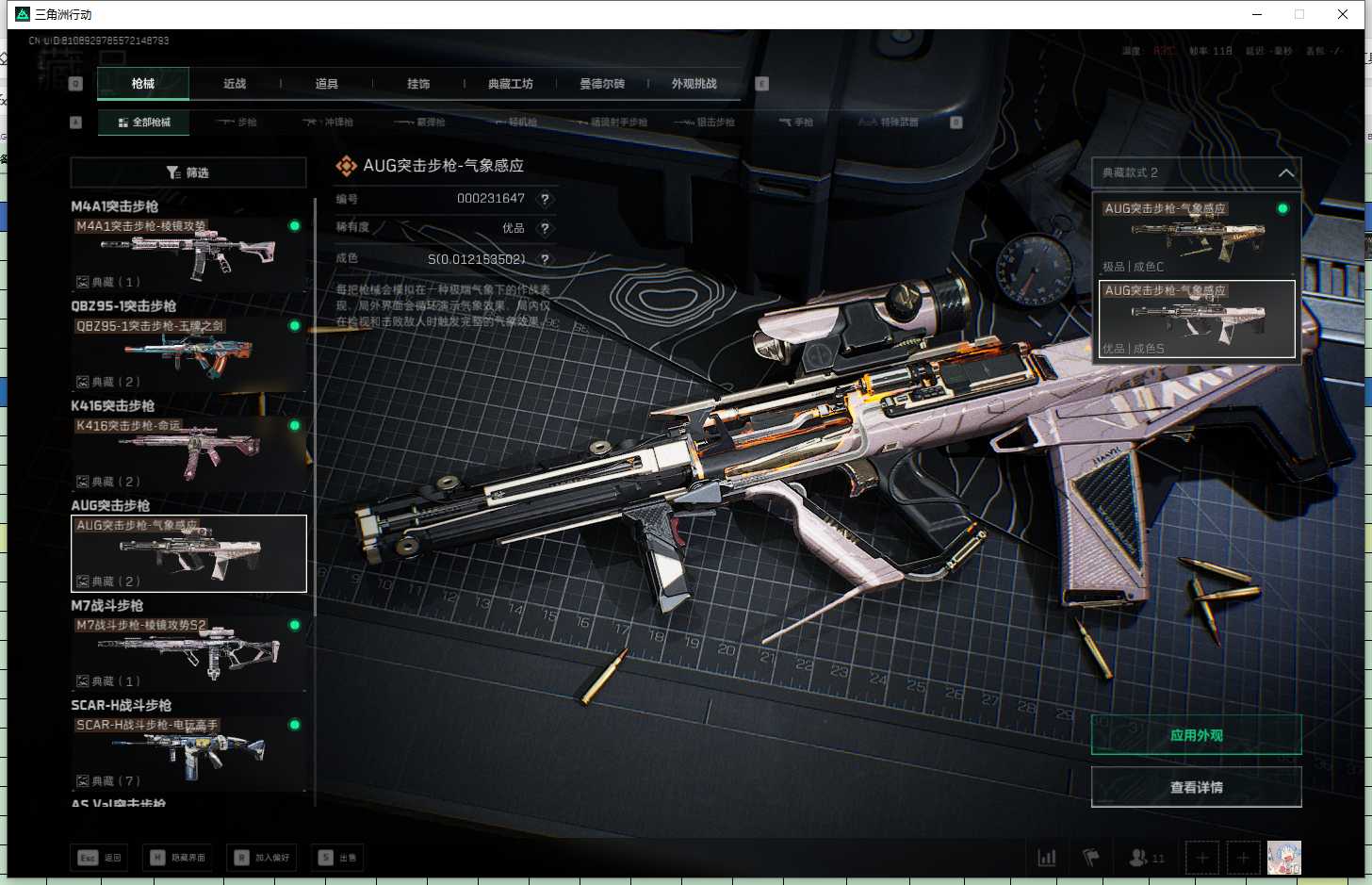Click the help icon beside 成色 value

pyautogui.click(x=545, y=259)
